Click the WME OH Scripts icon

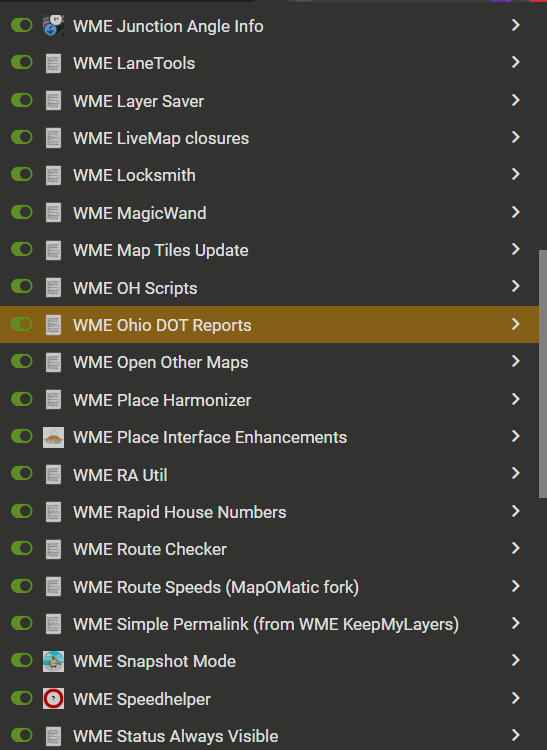[x=53, y=287]
